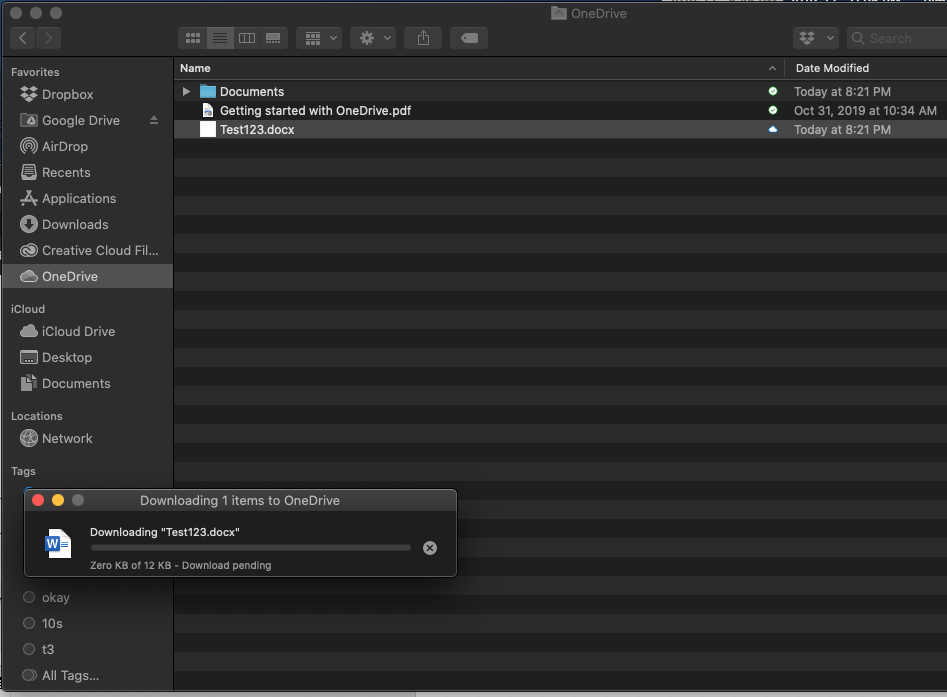
Task: Eject Google Drive volume
Action: [x=154, y=120]
